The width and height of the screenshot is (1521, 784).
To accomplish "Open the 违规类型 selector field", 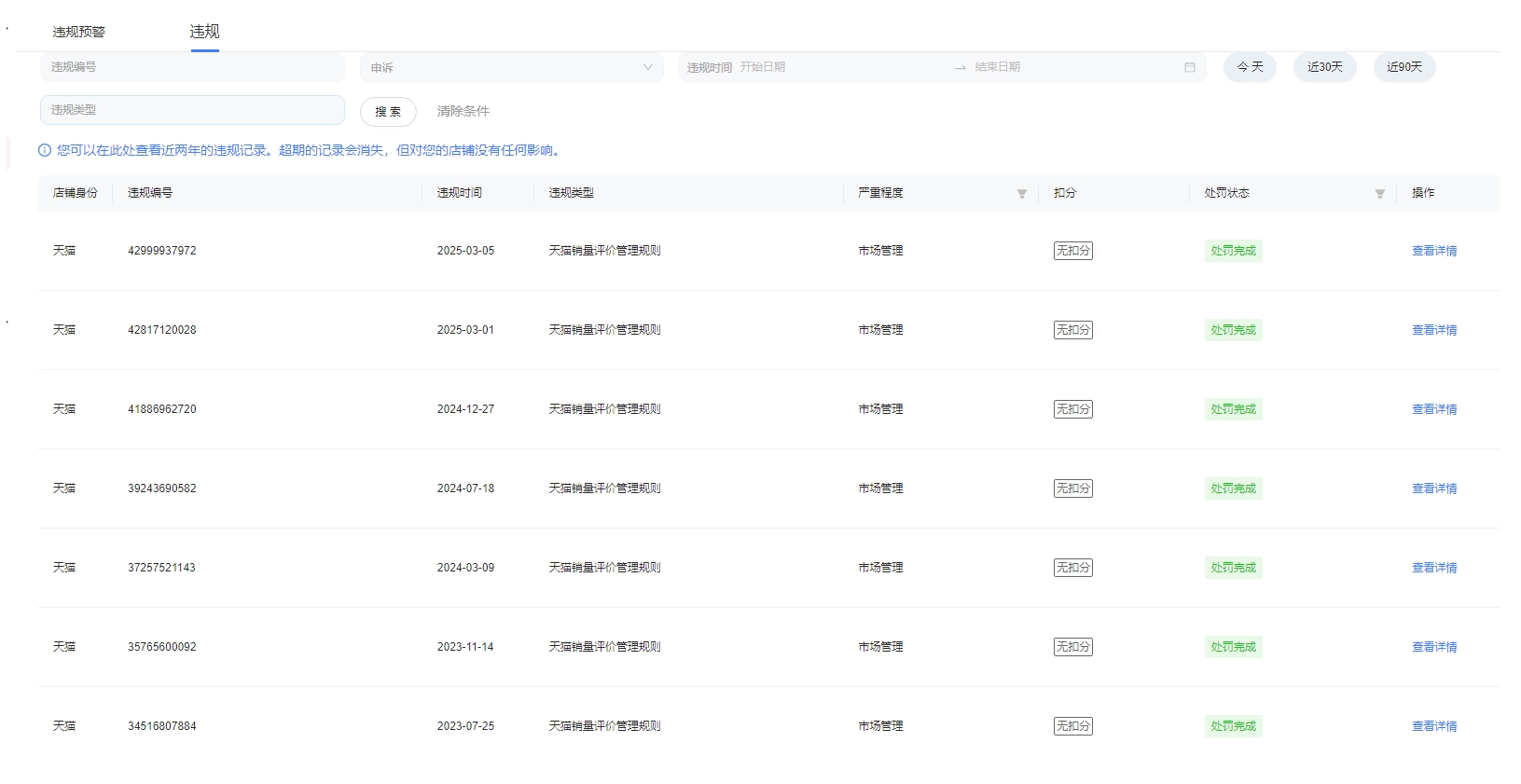I will (192, 110).
